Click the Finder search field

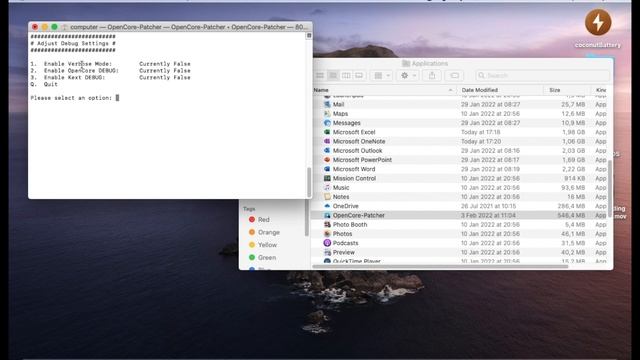(x=542, y=76)
